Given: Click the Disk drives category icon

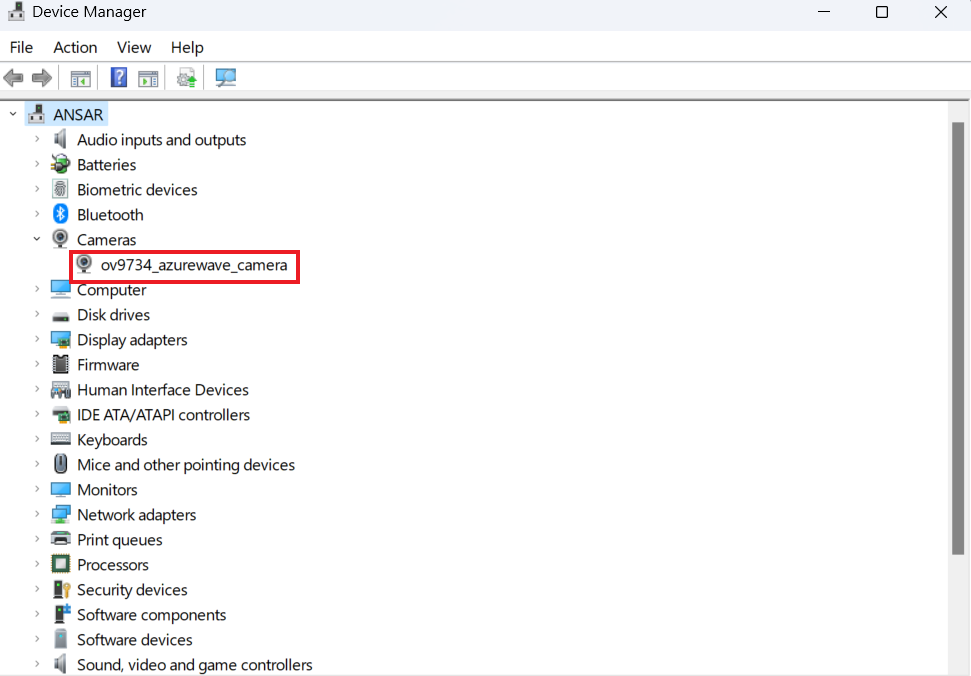Looking at the screenshot, I should 60,316.
